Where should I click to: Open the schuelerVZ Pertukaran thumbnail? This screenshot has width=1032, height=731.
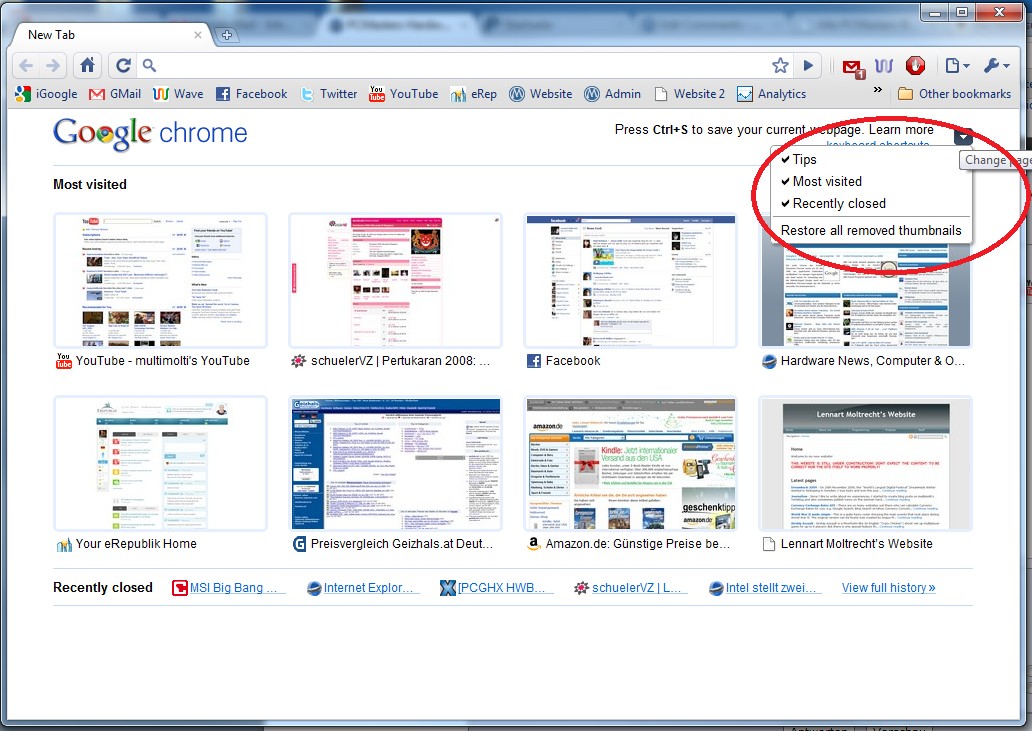(396, 281)
